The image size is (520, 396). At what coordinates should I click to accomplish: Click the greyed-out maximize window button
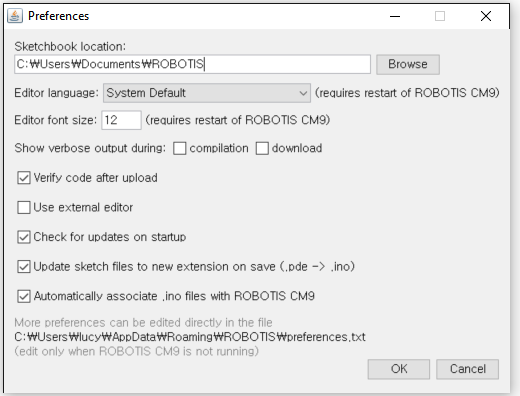tap(440, 16)
